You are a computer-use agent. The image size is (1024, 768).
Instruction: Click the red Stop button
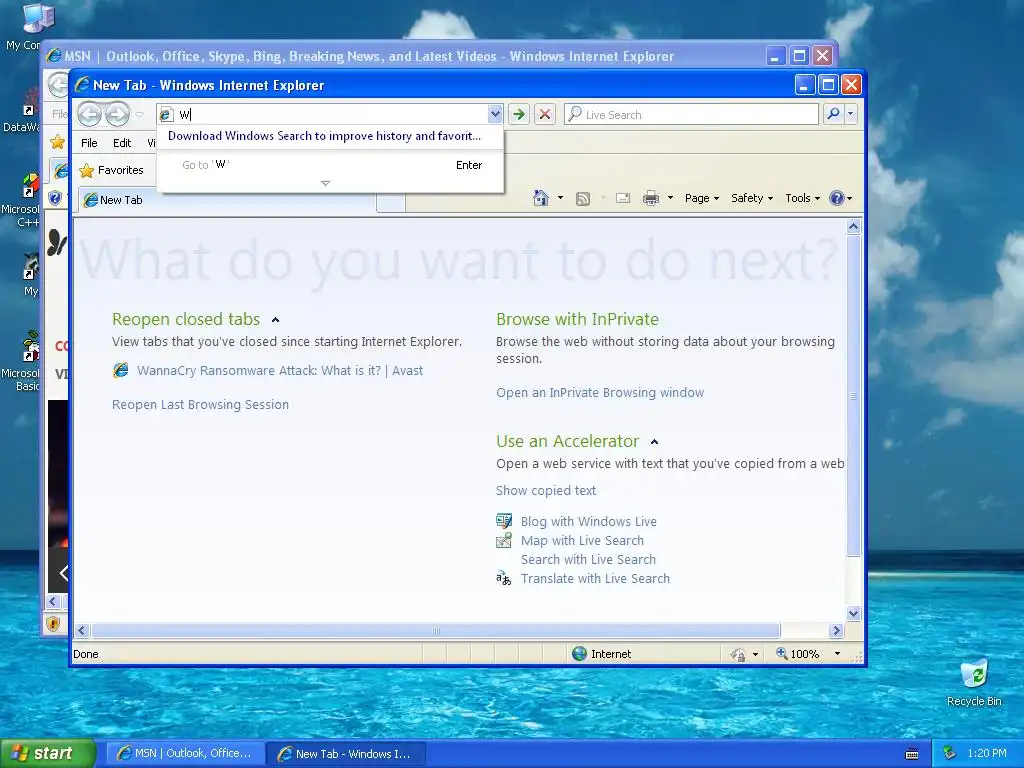point(545,114)
